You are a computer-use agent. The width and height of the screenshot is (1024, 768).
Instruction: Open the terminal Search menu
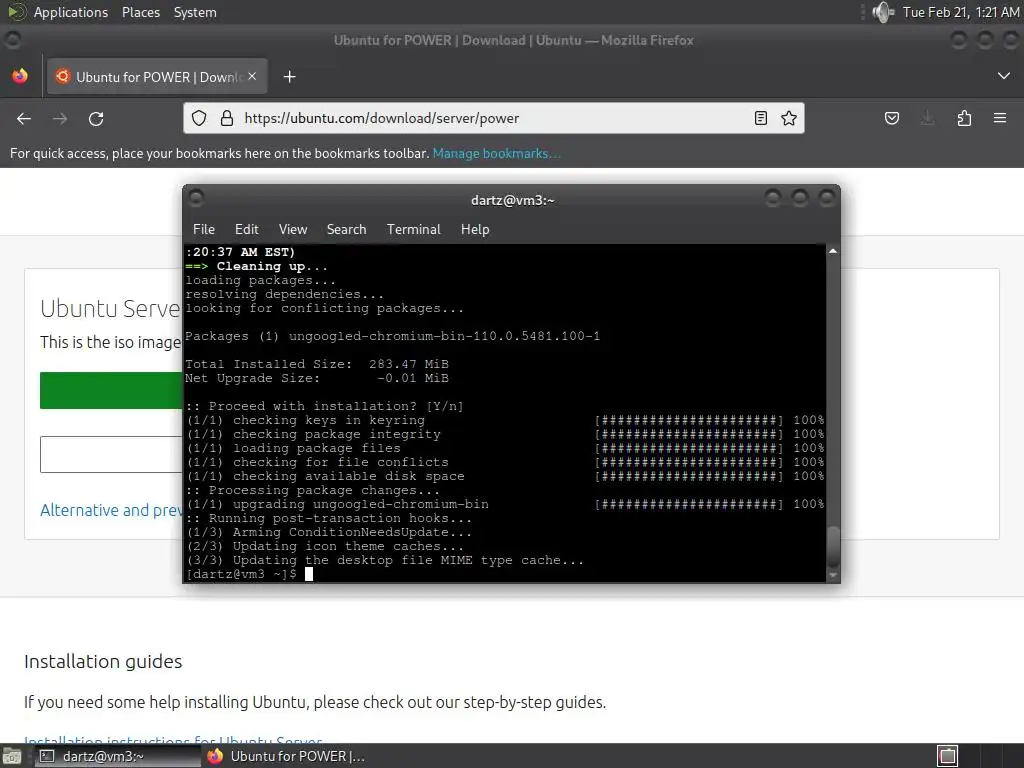point(346,229)
